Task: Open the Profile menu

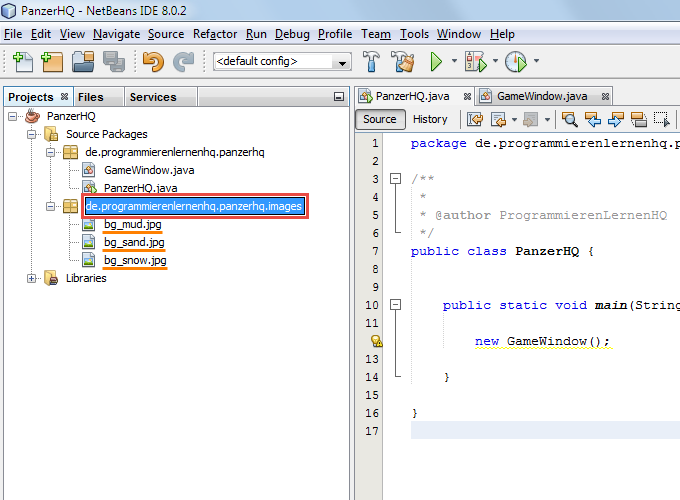Action: click(335, 34)
